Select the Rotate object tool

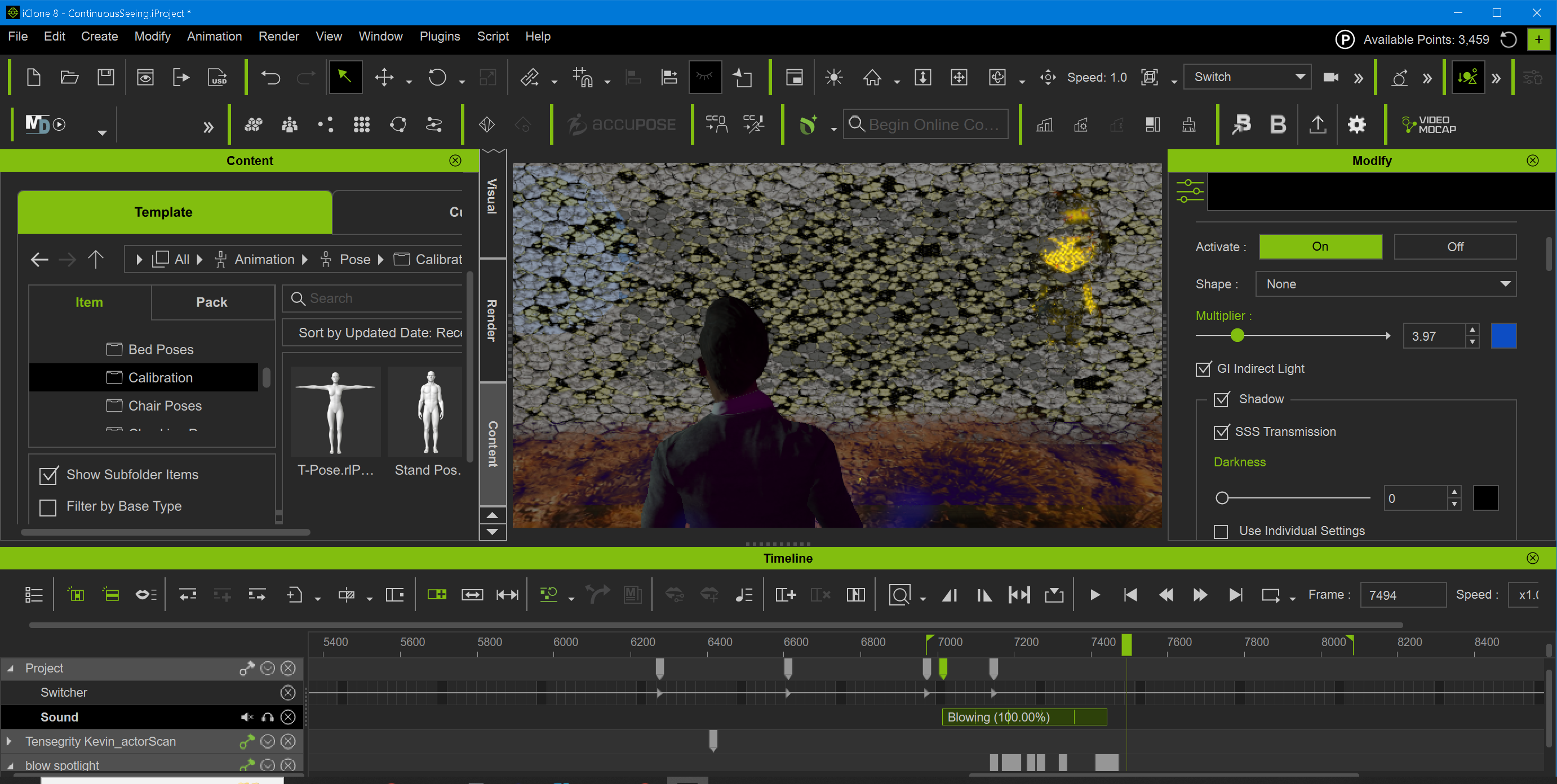[x=437, y=77]
